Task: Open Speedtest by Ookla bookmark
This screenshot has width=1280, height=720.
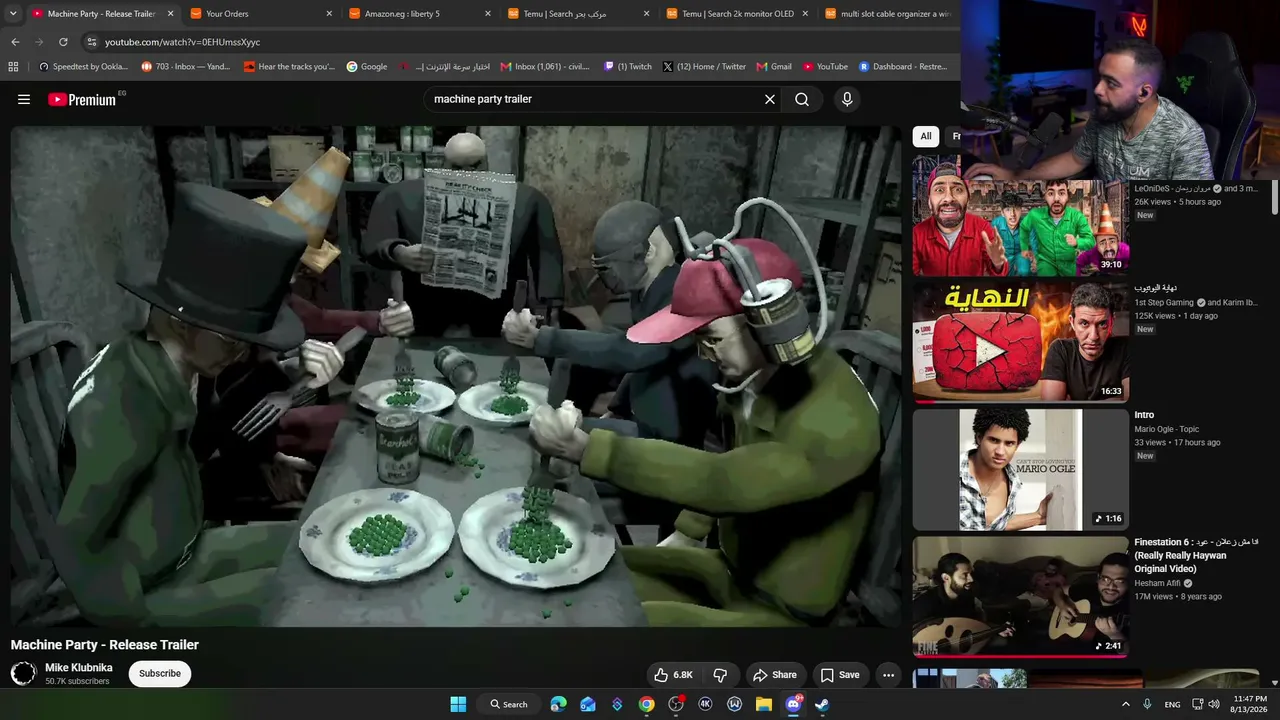Action: 83,67
